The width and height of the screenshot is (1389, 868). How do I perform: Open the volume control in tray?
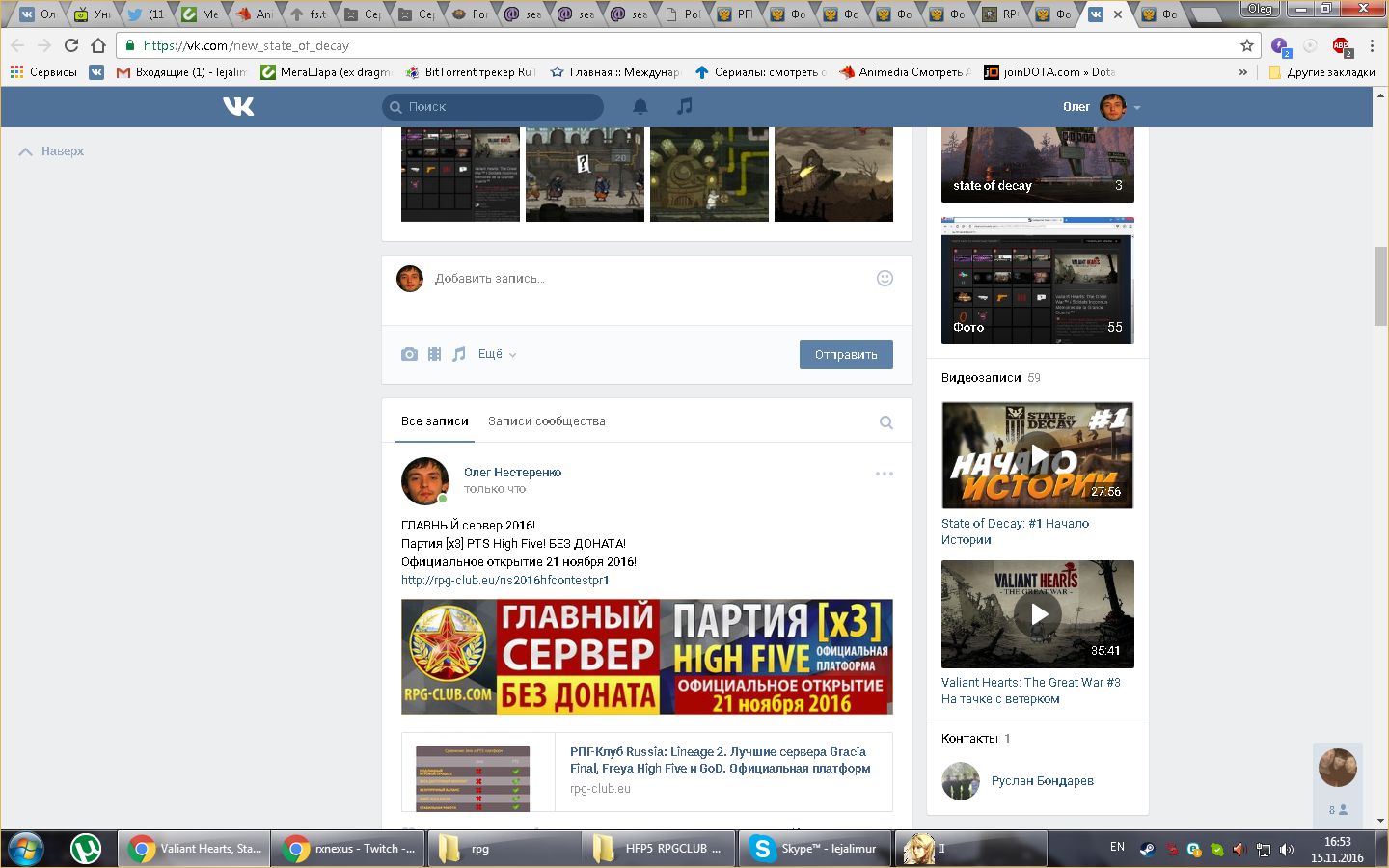tap(1287, 850)
